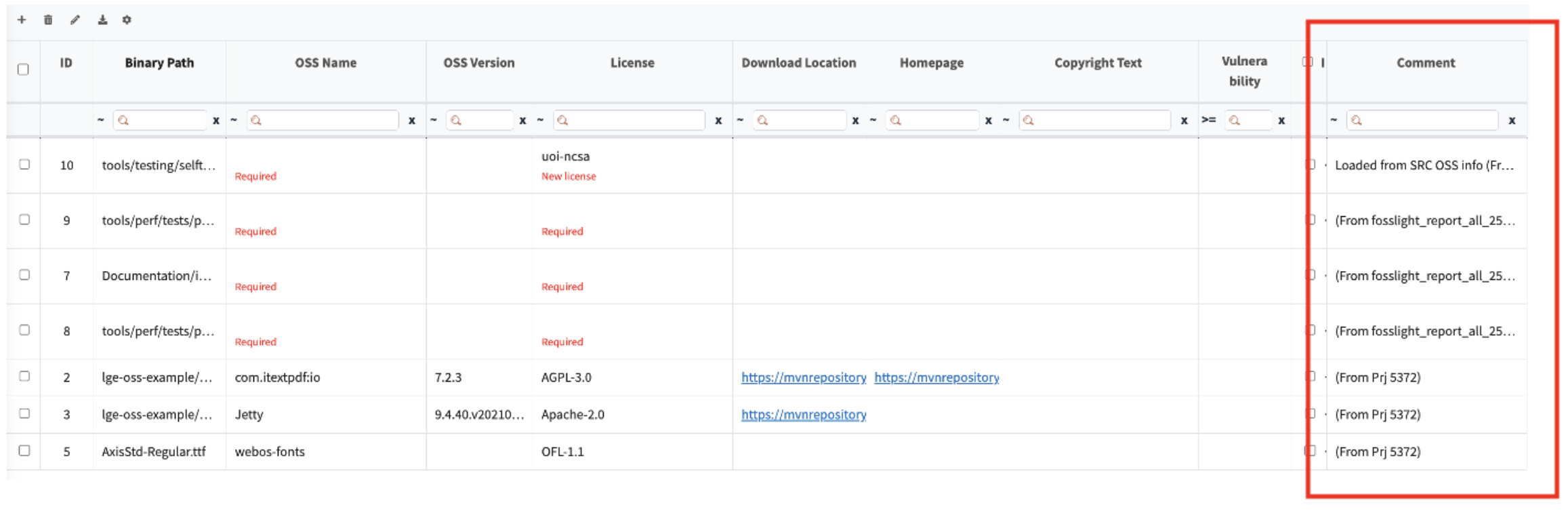The image size is (1568, 511).
Task: Click the plus icon to add row
Action: 22,20
